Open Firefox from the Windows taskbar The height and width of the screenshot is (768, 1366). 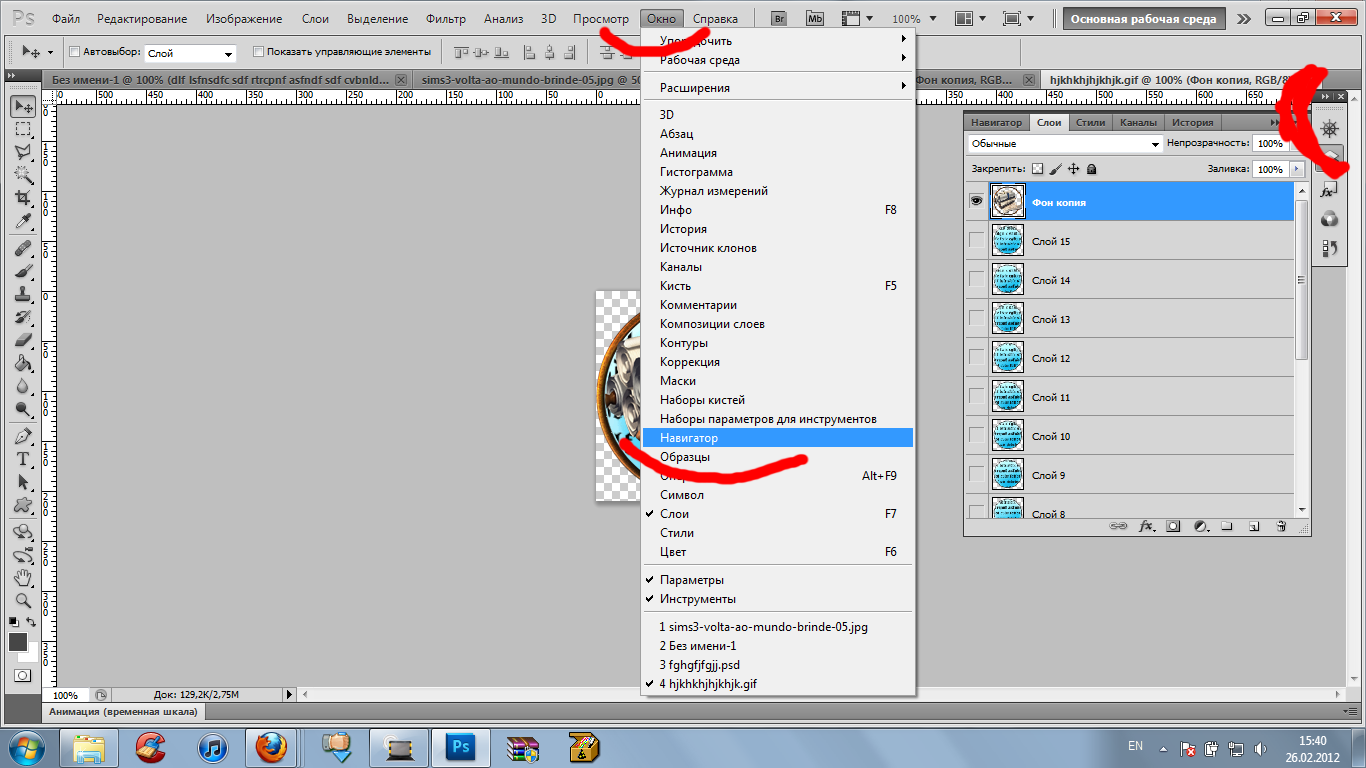click(x=271, y=747)
